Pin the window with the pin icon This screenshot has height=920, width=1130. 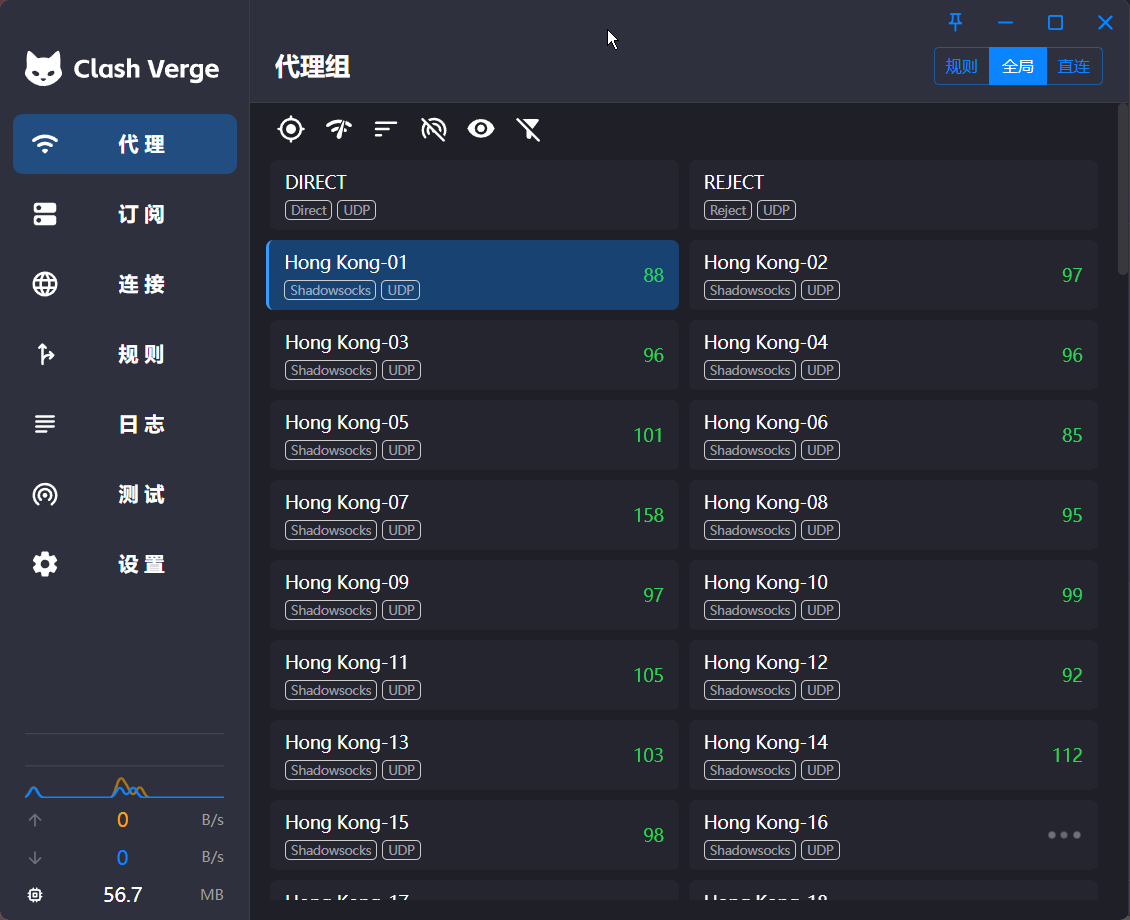(956, 22)
